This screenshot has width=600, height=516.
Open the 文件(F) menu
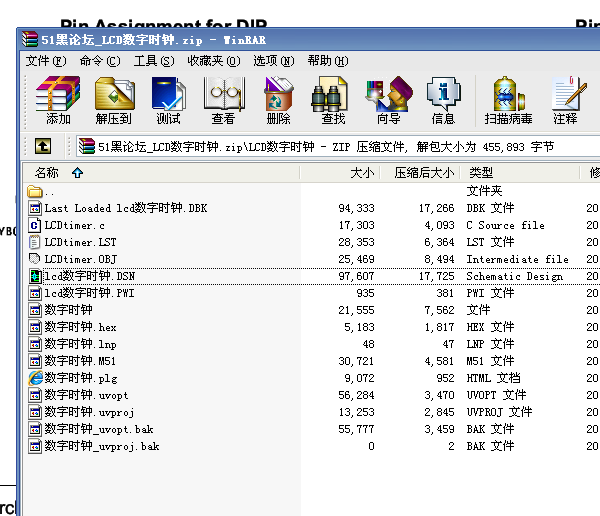point(46,61)
